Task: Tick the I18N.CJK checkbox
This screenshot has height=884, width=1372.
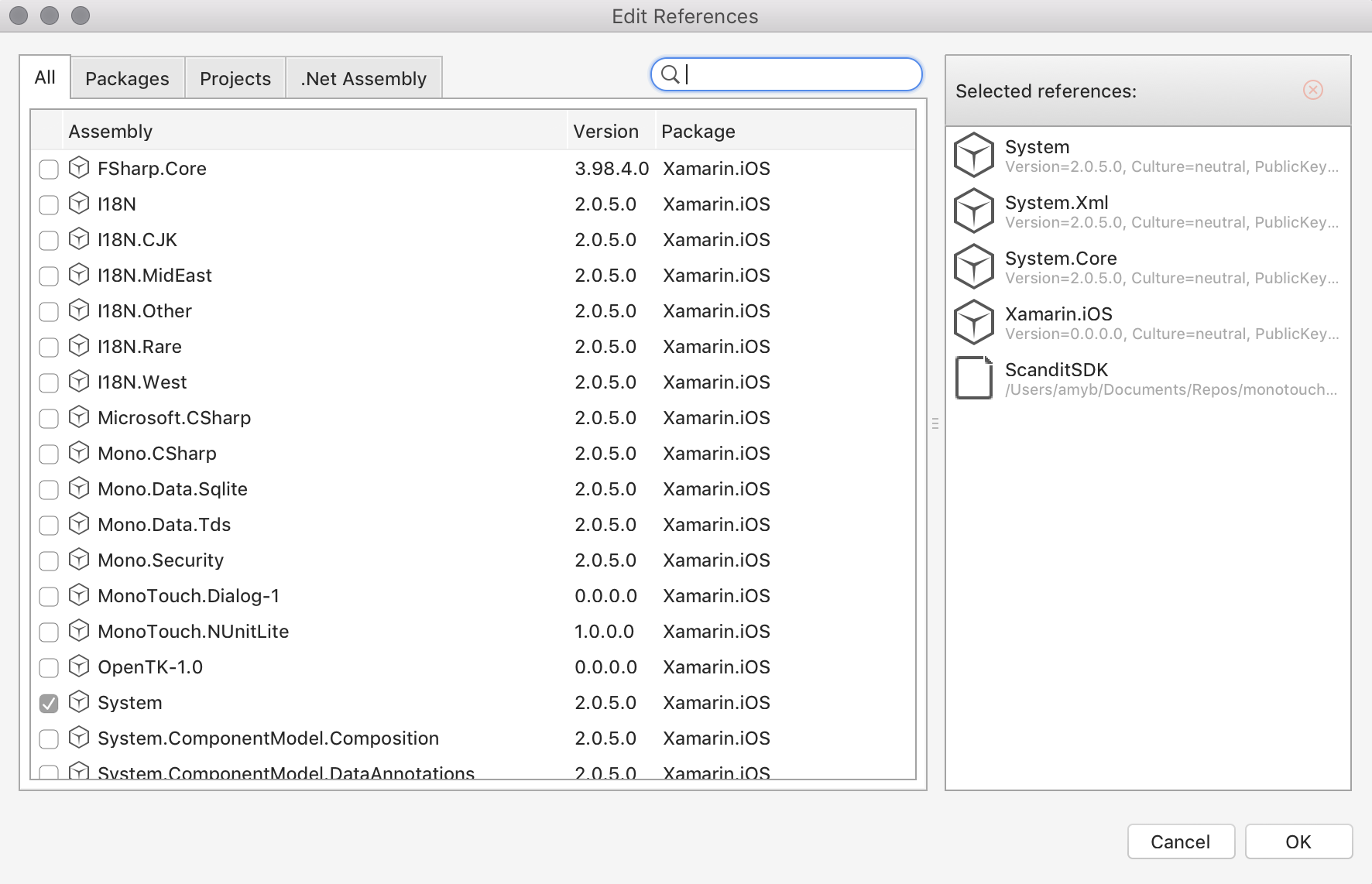Action: pos(49,241)
